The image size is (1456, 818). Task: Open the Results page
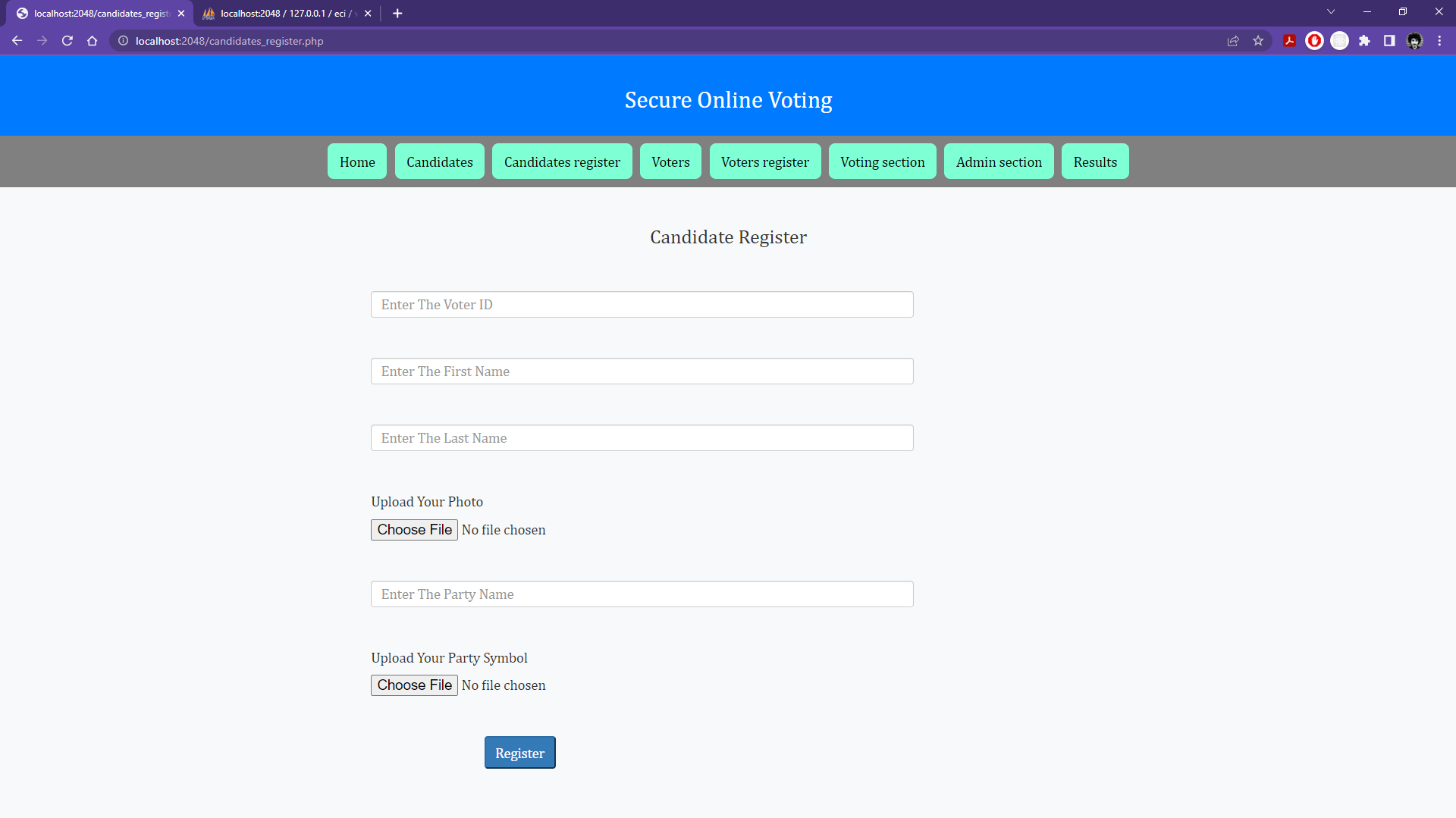pyautogui.click(x=1095, y=161)
